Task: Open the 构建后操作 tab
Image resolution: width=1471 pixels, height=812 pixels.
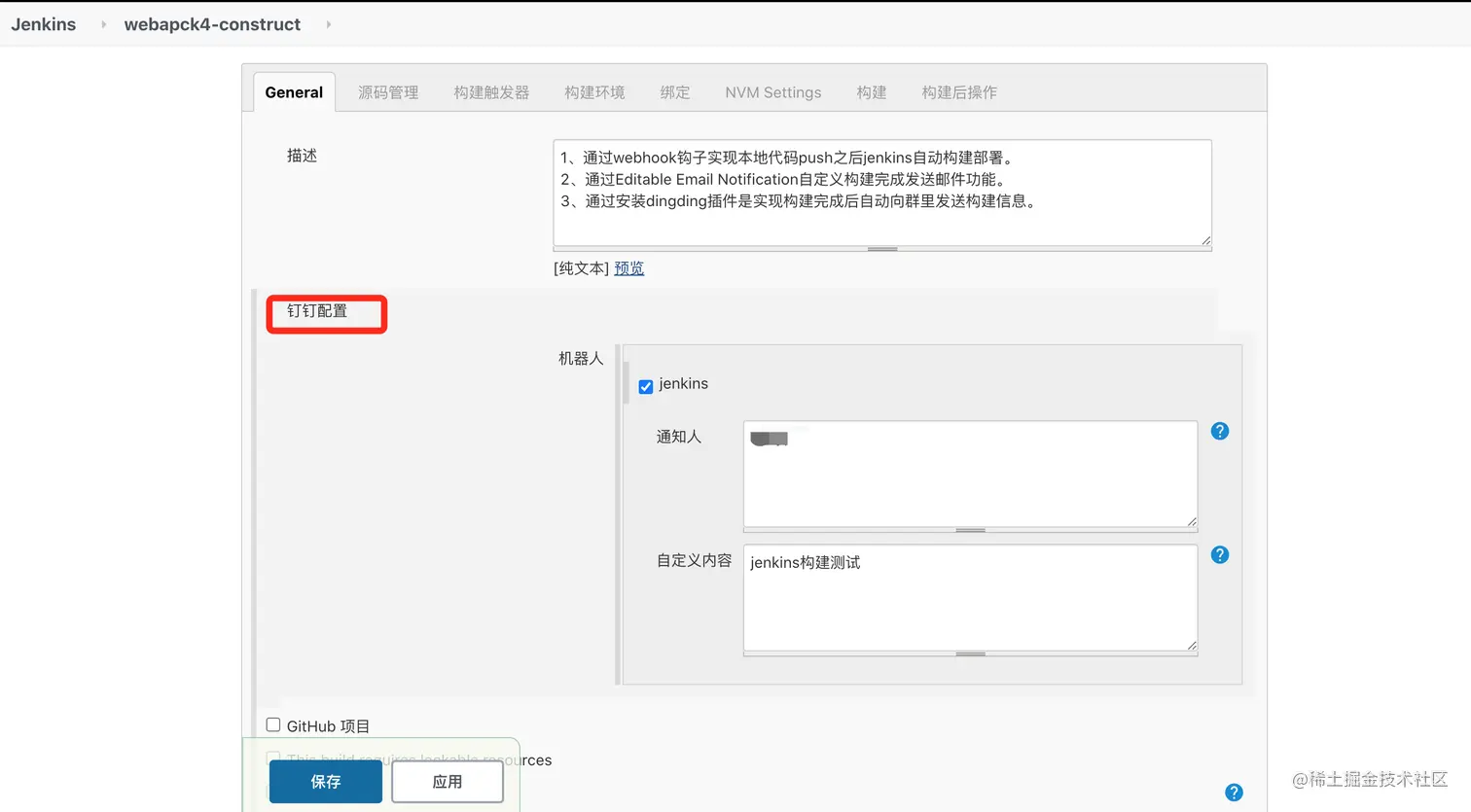Action: pyautogui.click(x=959, y=92)
